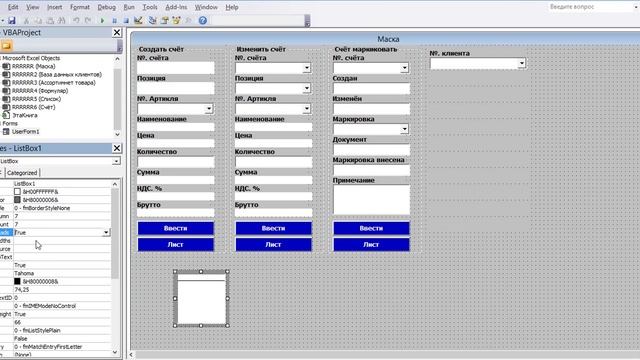640x360 pixels.
Task: Run the macro with the green play icon
Action: [102, 20]
